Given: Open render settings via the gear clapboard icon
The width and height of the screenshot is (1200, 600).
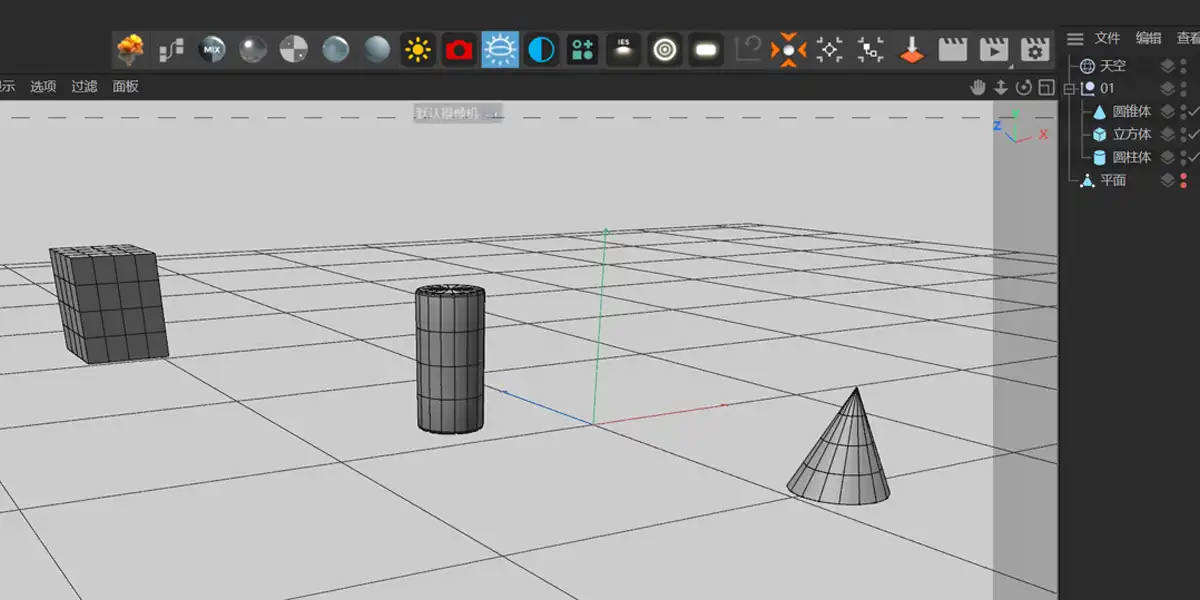Looking at the screenshot, I should (x=1034, y=47).
